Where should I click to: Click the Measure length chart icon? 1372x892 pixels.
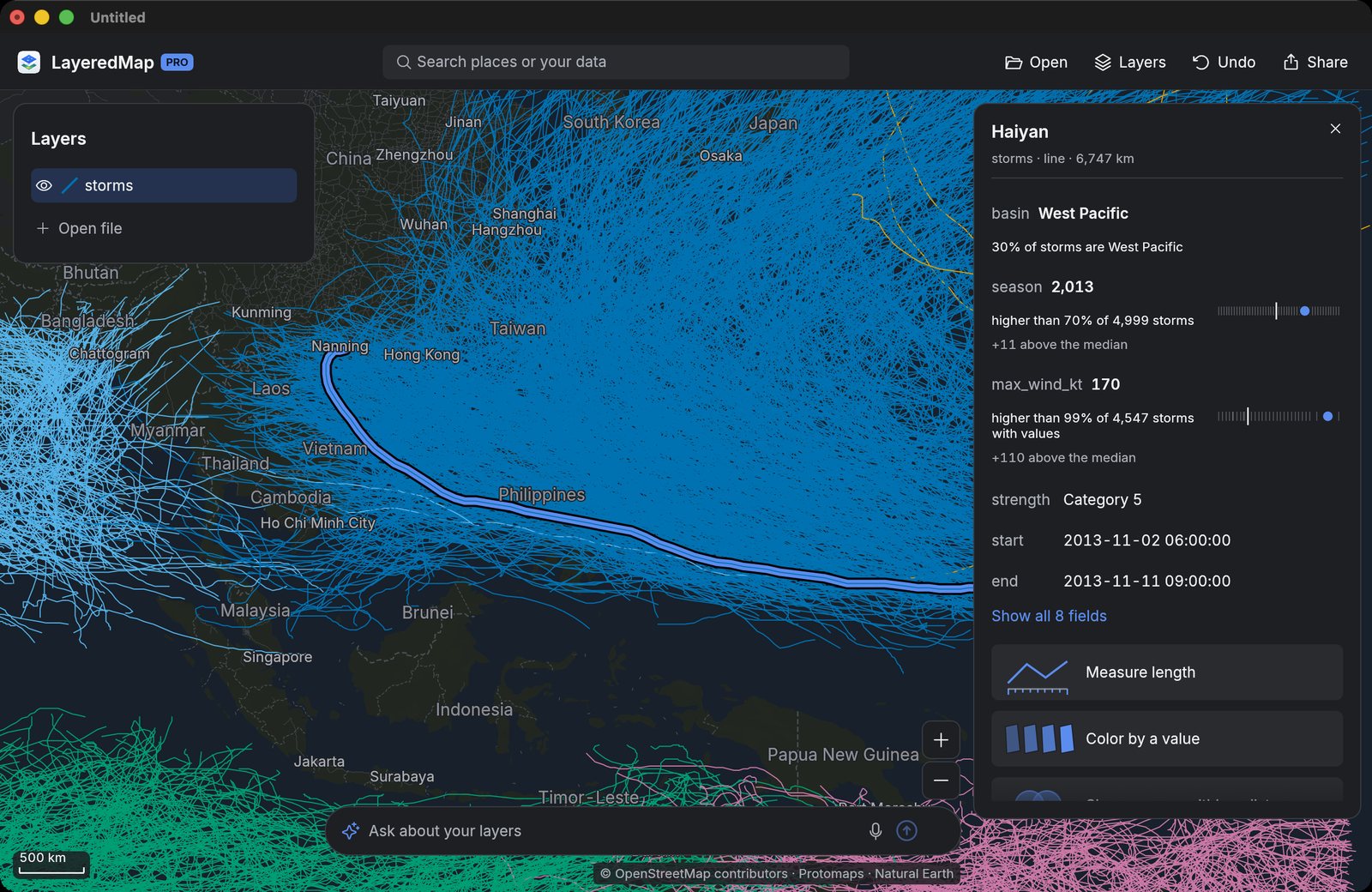coord(1038,676)
